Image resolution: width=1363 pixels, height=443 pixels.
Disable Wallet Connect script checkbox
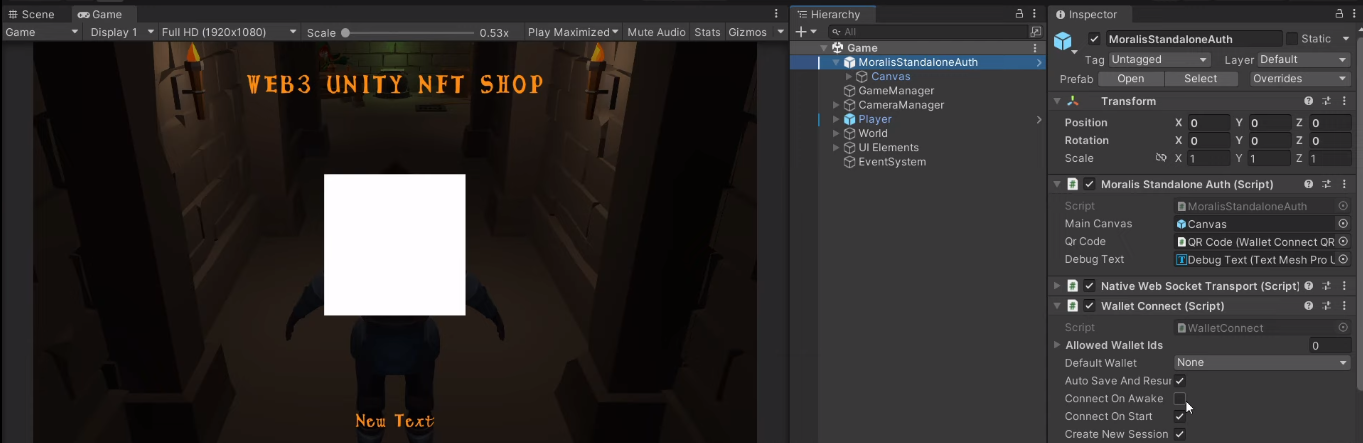[1089, 306]
